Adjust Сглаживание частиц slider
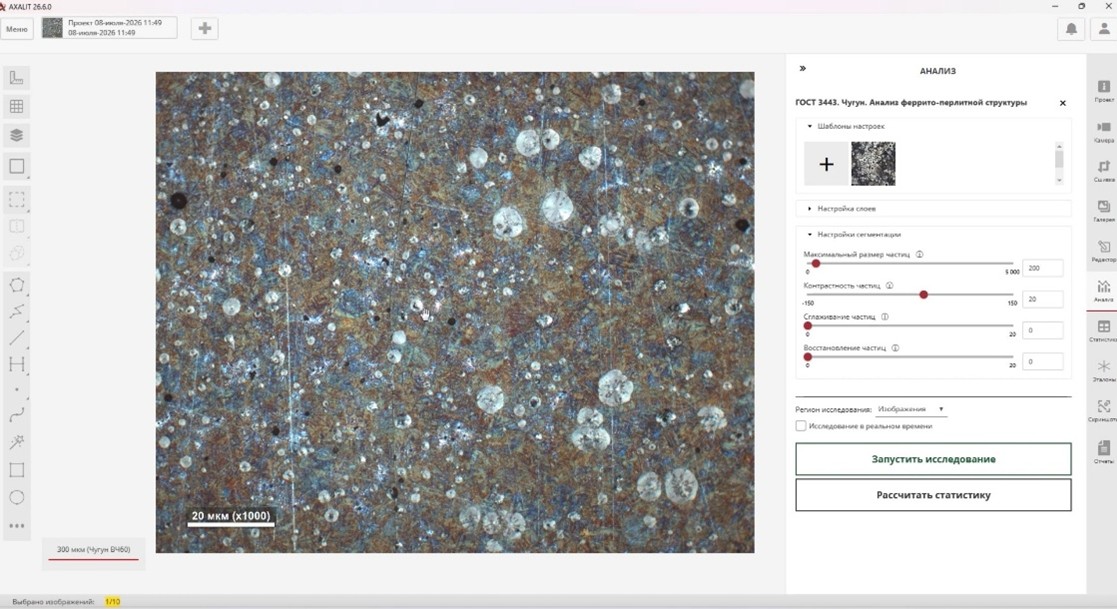1117x609 pixels. [x=807, y=326]
